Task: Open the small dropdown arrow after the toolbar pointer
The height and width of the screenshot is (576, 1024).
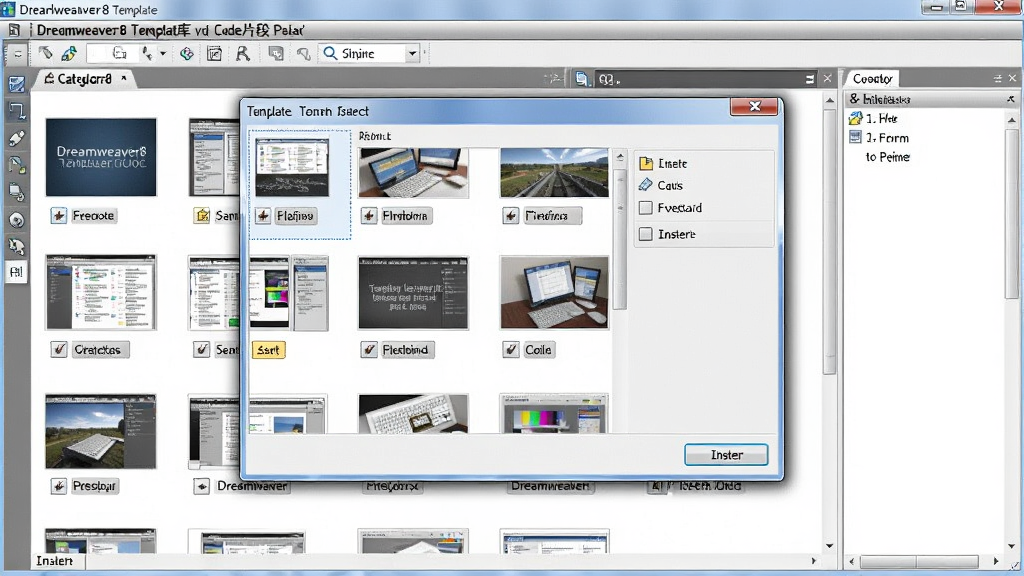Action: point(163,54)
